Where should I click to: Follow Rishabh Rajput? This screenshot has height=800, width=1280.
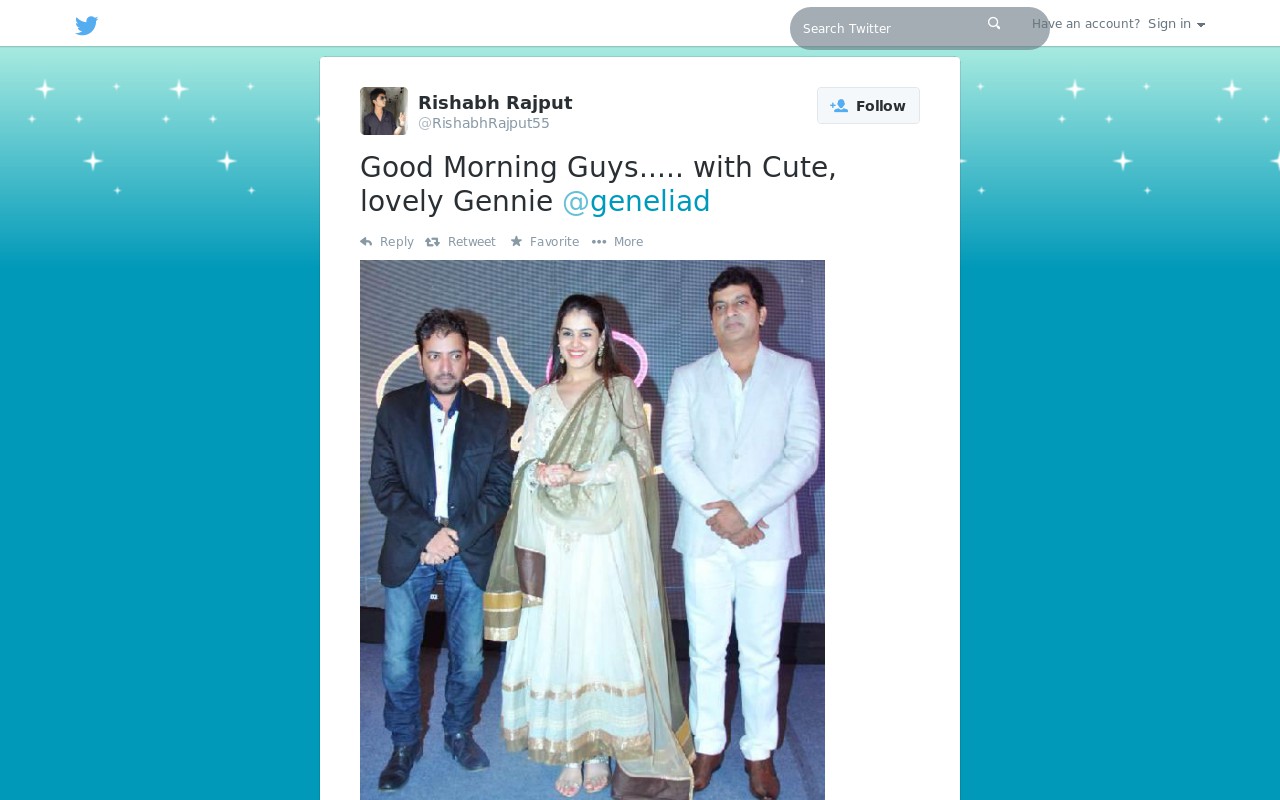coord(868,106)
